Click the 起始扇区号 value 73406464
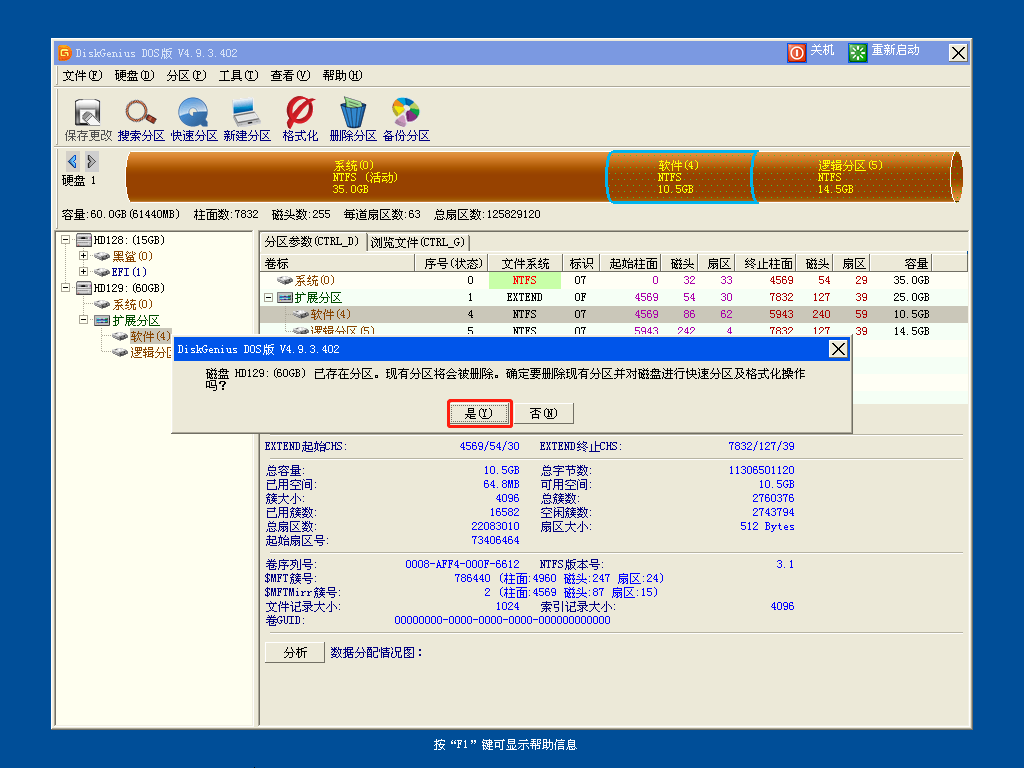Image resolution: width=1024 pixels, height=768 pixels. 495,540
